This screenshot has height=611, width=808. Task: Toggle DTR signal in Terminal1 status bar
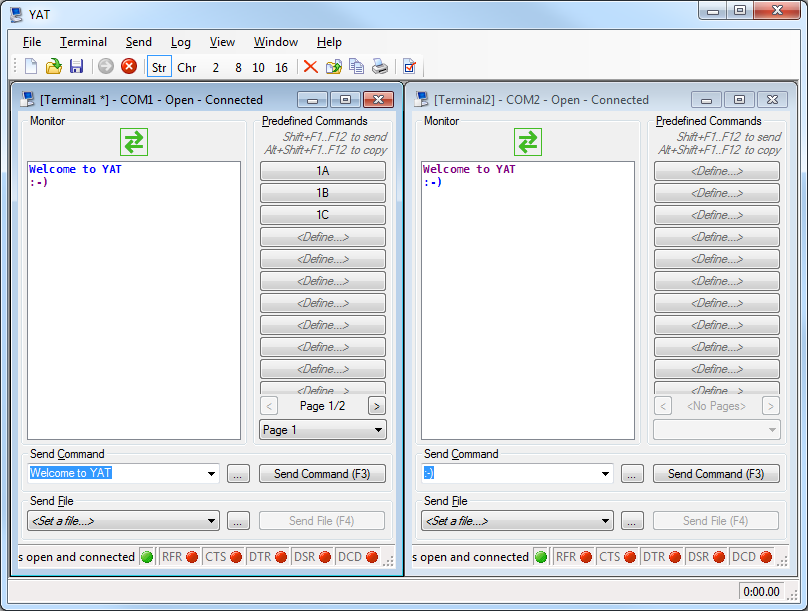point(268,557)
